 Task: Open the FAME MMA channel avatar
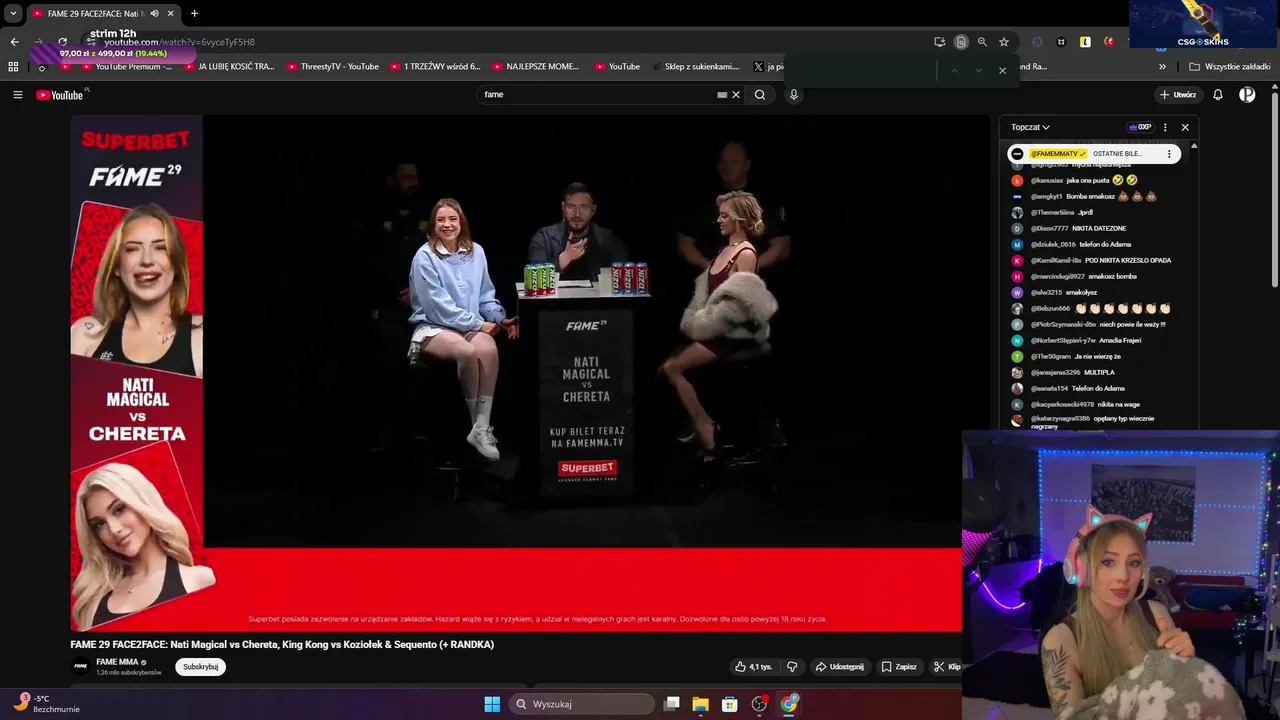tap(80, 666)
